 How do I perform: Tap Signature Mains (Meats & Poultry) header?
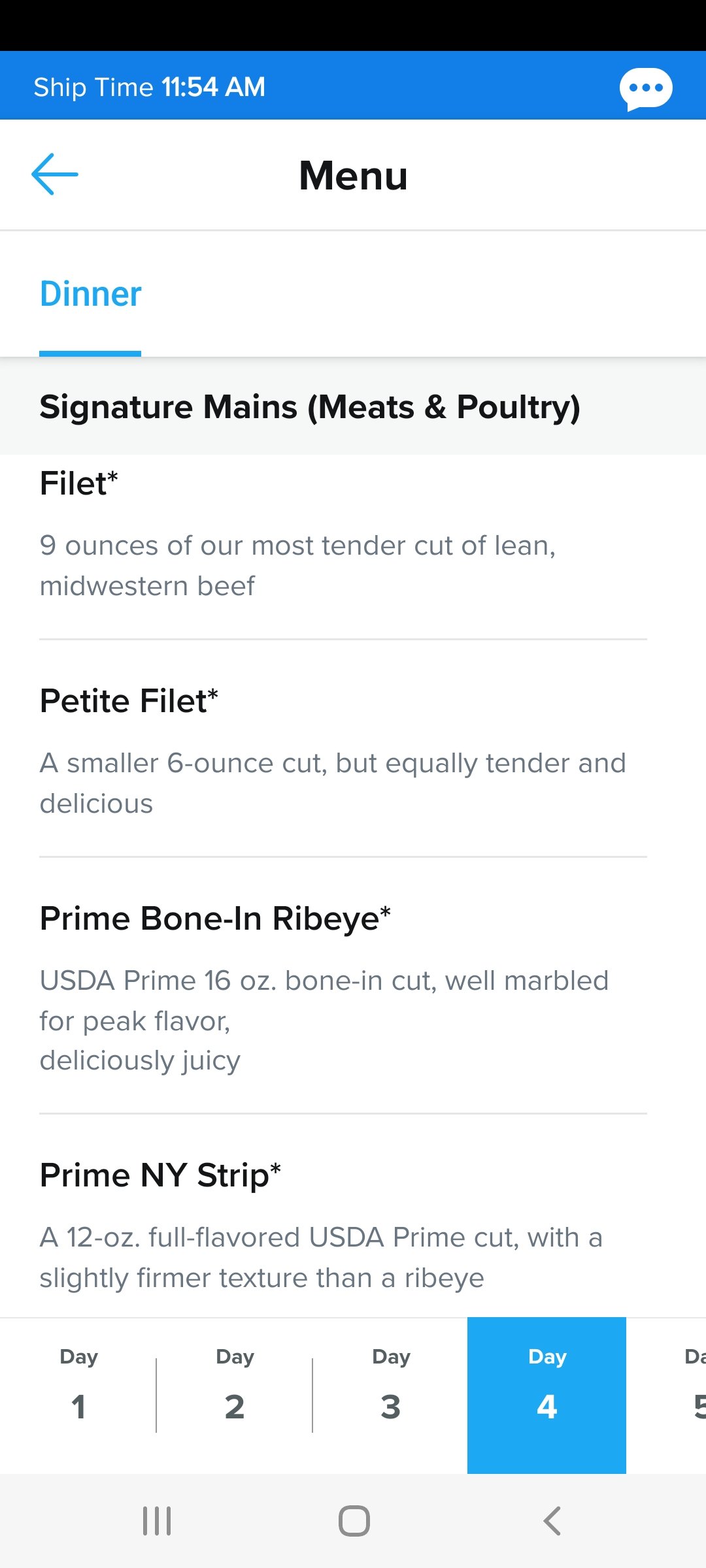point(310,407)
